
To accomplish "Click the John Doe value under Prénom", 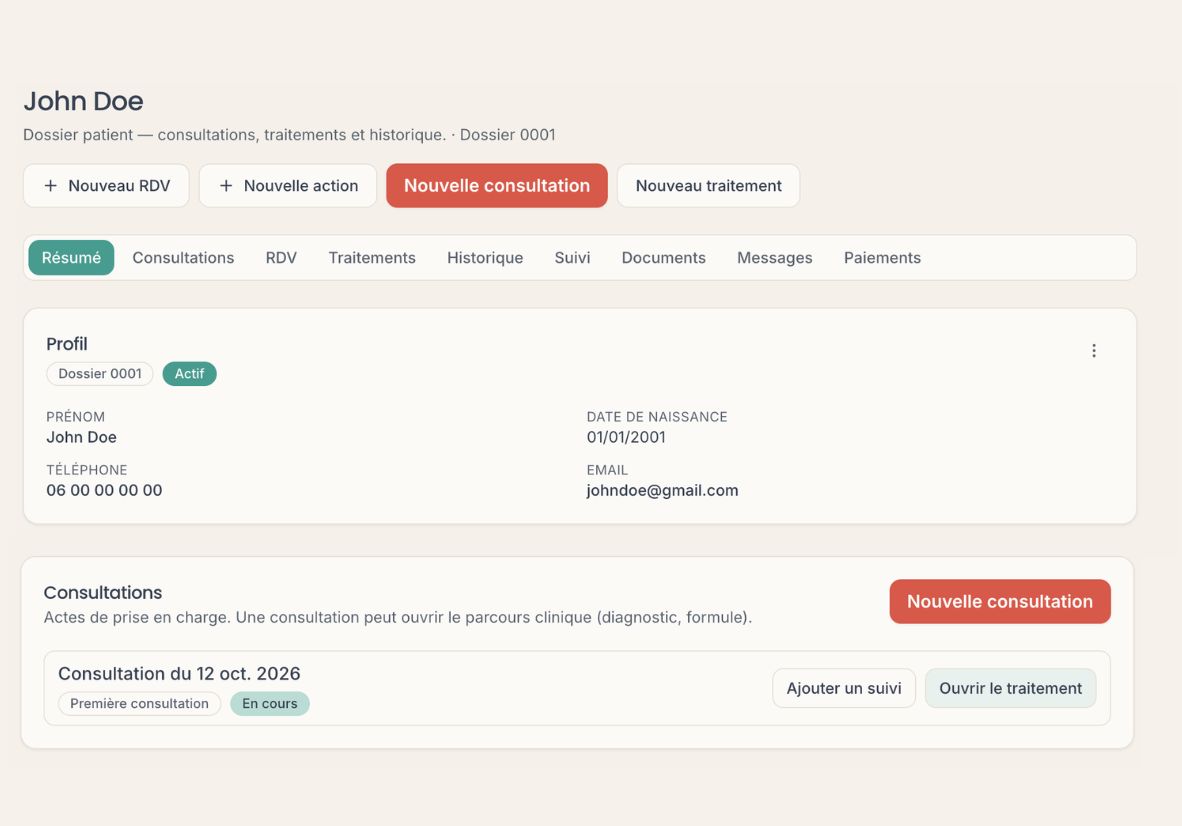I will [81, 437].
